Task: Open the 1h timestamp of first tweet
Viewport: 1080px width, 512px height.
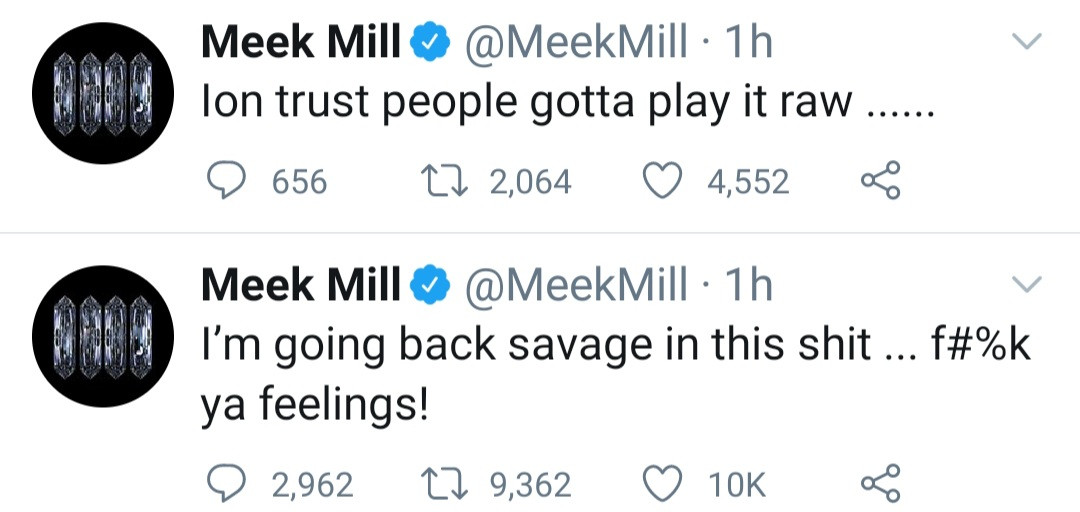Action: 748,43
